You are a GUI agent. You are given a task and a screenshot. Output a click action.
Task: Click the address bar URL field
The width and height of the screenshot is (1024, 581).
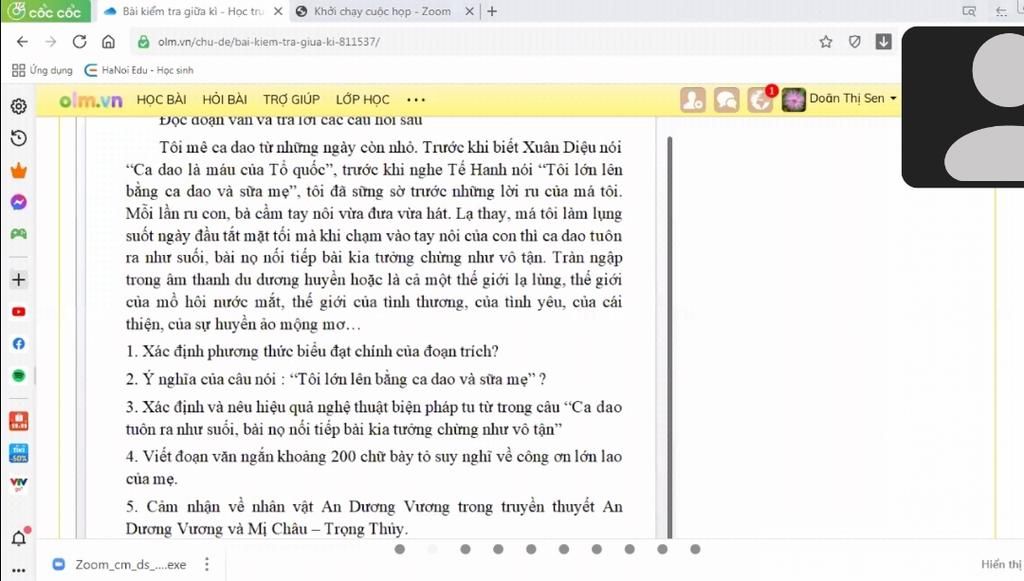pyautogui.click(x=470, y=42)
